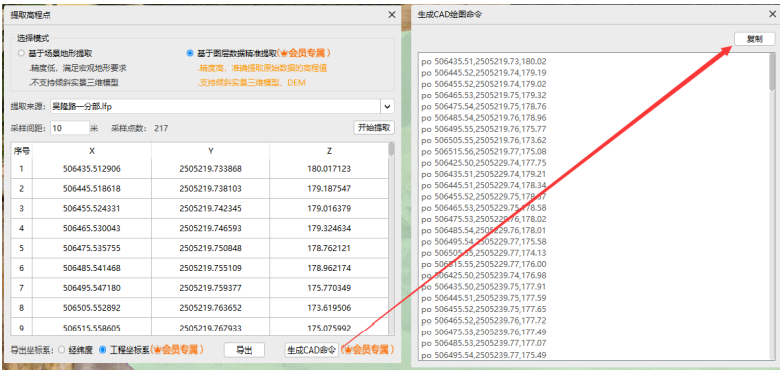
Task: Click the Y column header
Action: [211, 151]
